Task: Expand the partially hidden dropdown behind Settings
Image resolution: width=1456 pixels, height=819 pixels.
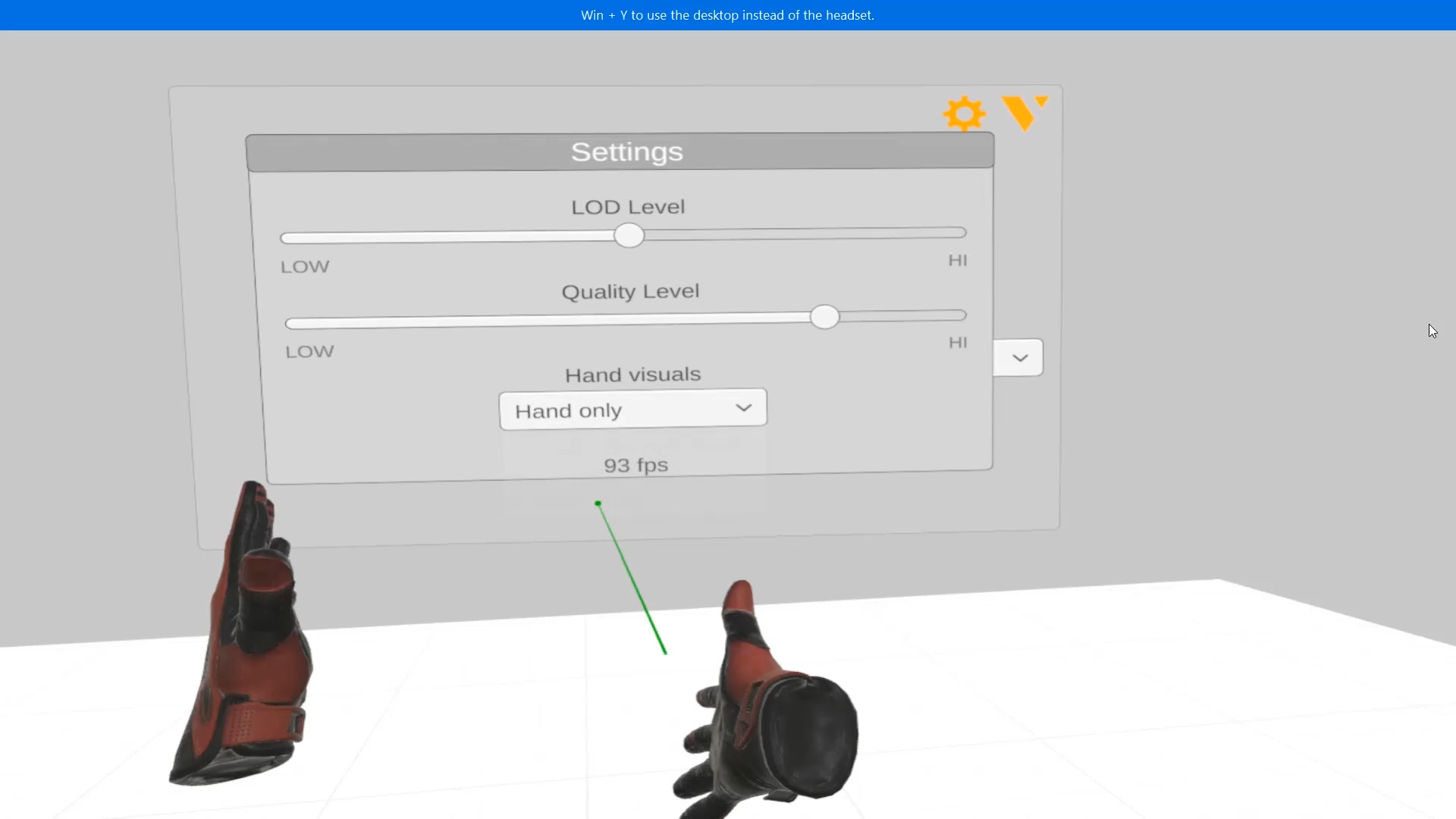Action: tap(1019, 358)
